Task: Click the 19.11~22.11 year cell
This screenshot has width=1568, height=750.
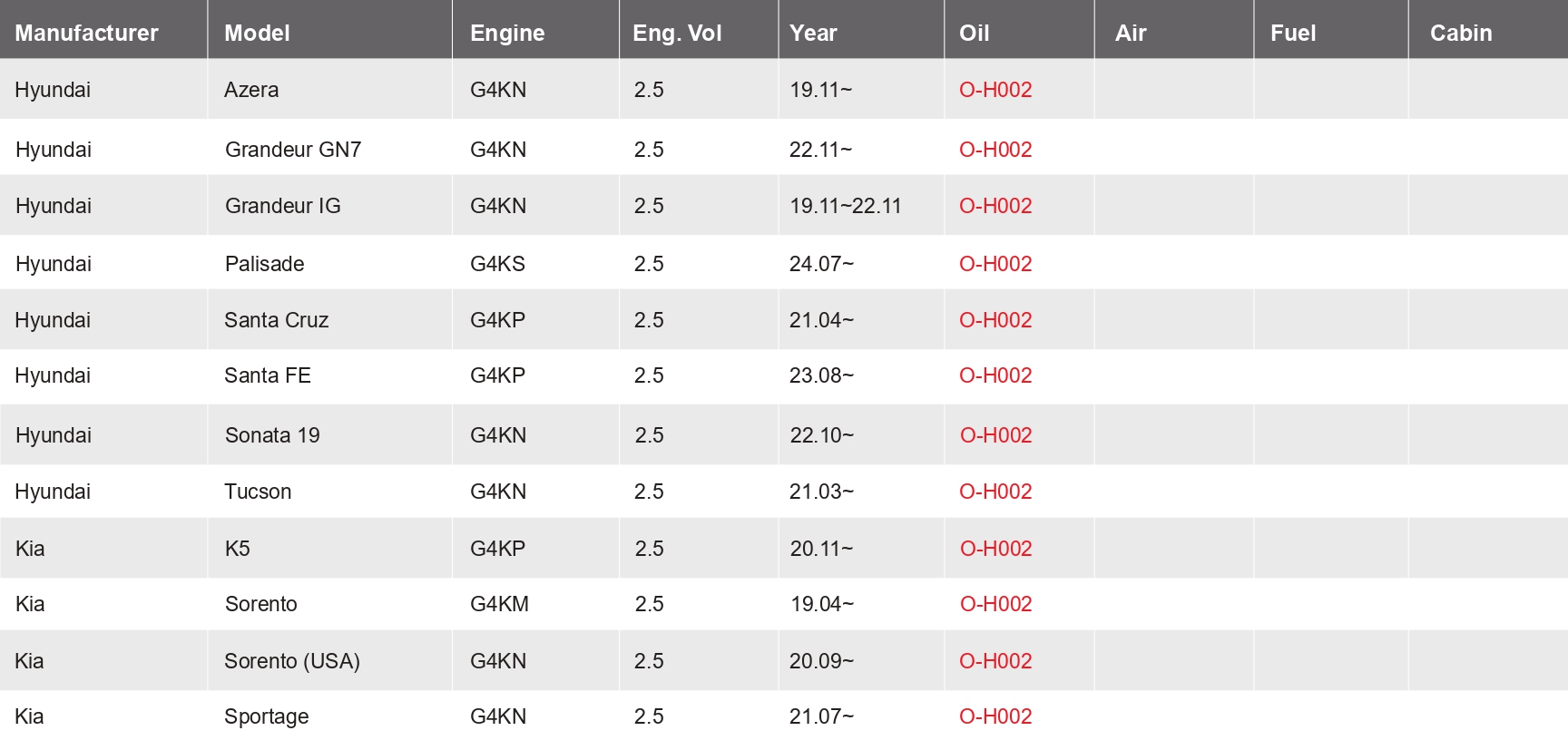Action: [x=845, y=206]
